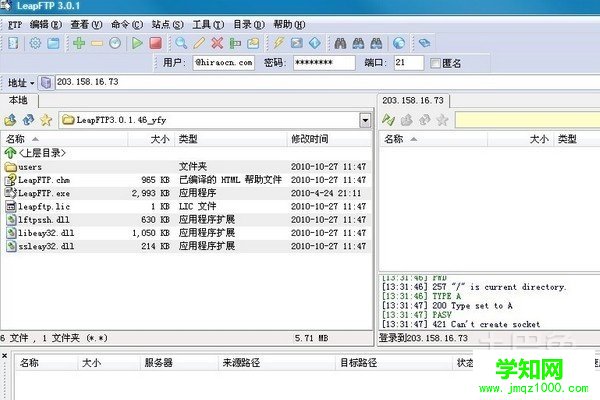Viewport: 600px width, 400px height.
Task: Click remote pane up-folder icon
Action: tap(406, 120)
